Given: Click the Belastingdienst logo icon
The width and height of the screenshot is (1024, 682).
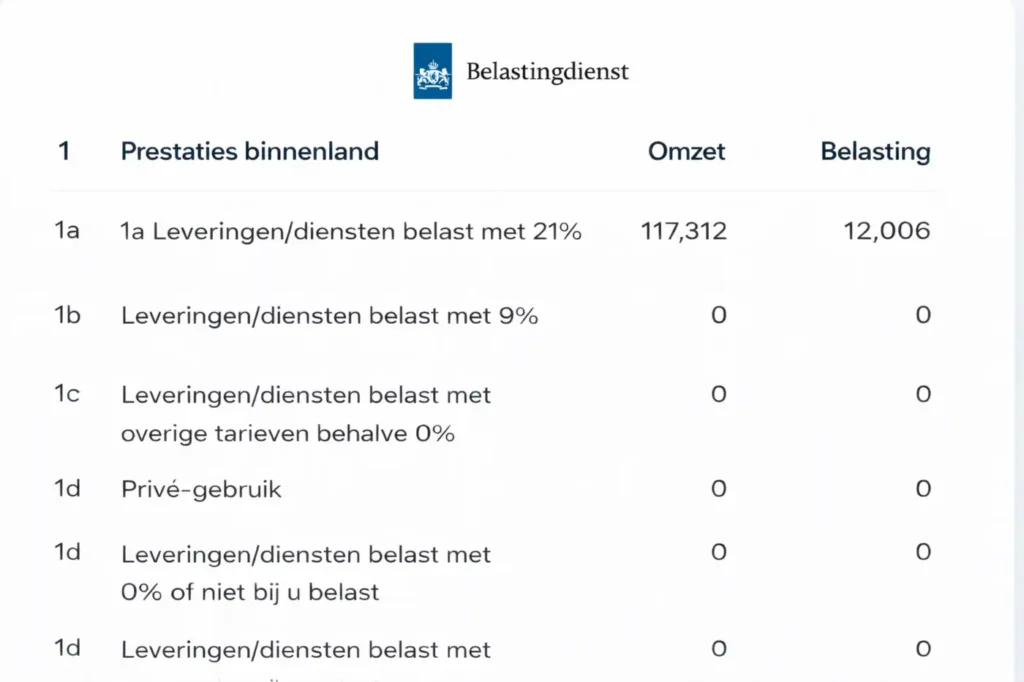Looking at the screenshot, I should tap(432, 71).
